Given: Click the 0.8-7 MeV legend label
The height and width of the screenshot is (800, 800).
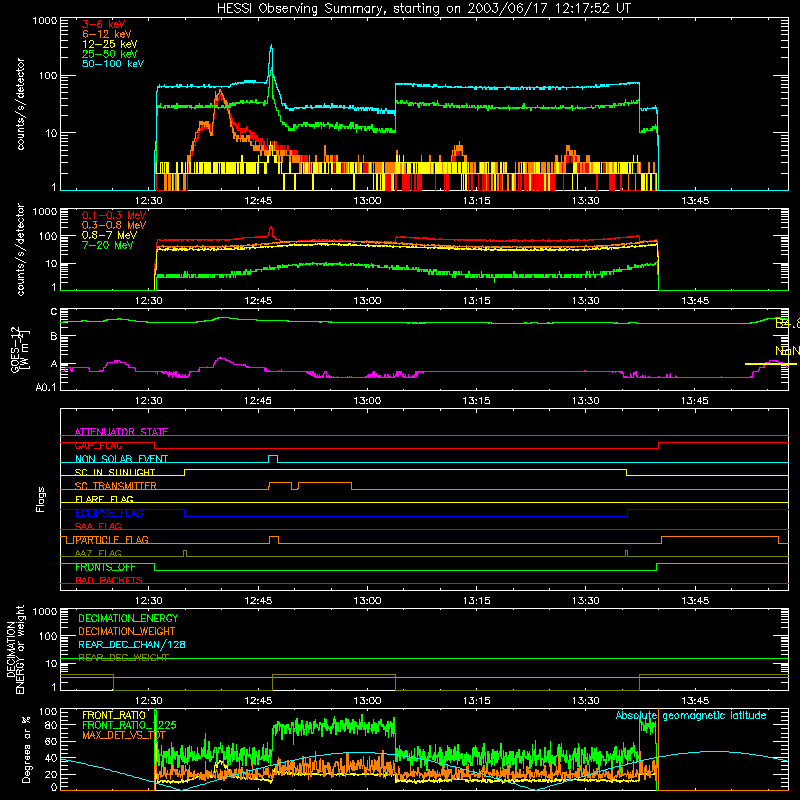Looking at the screenshot, I should (x=109, y=235).
